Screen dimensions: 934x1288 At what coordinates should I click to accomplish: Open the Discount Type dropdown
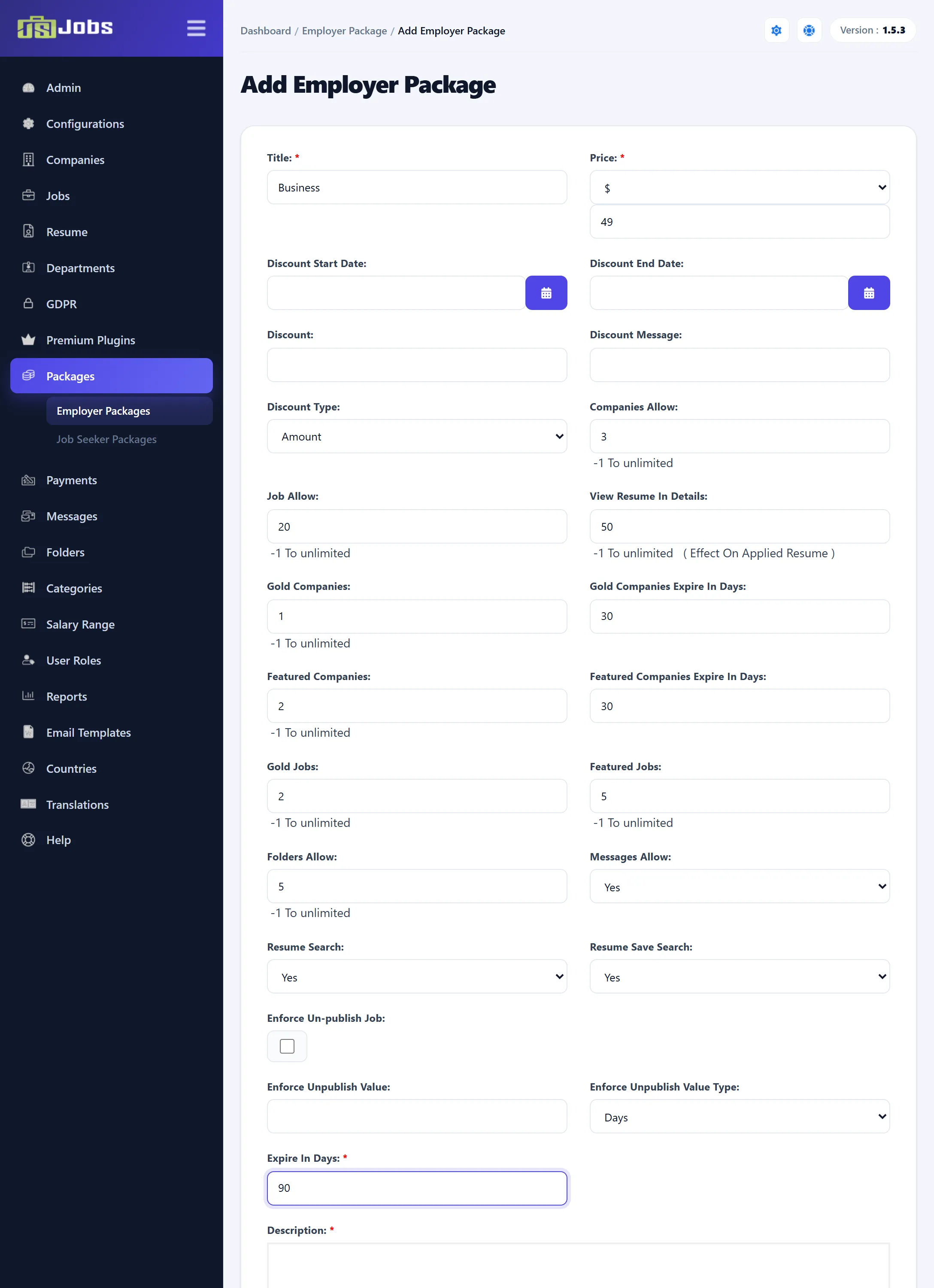417,436
